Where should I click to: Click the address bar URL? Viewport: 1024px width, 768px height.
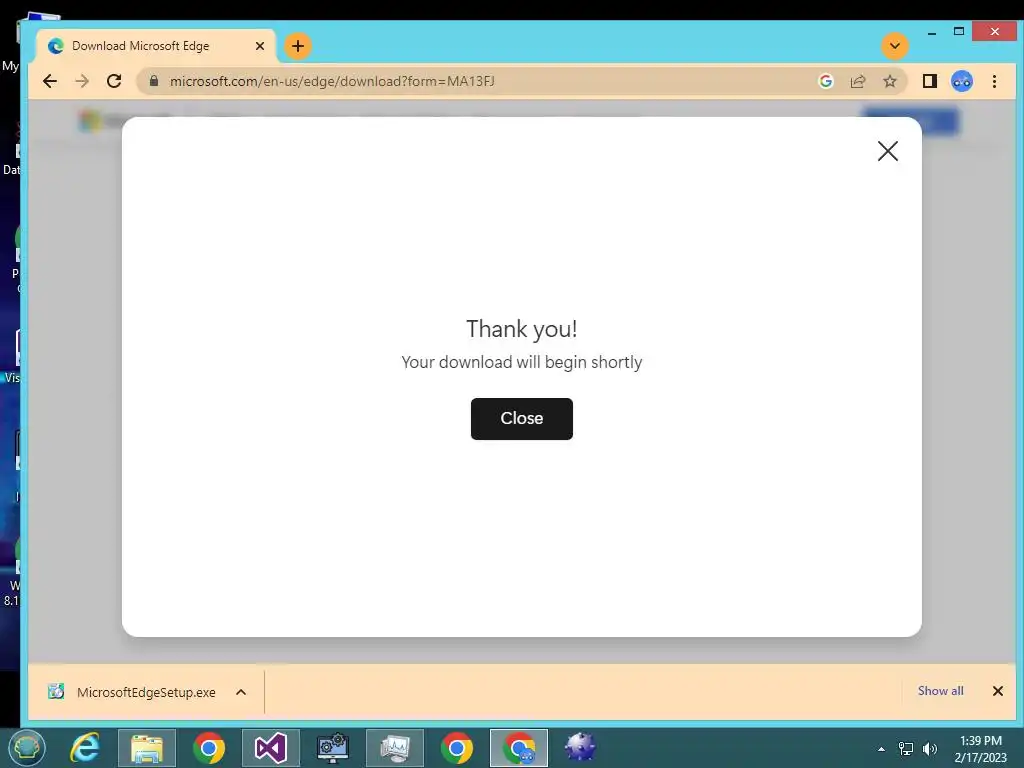click(332, 81)
